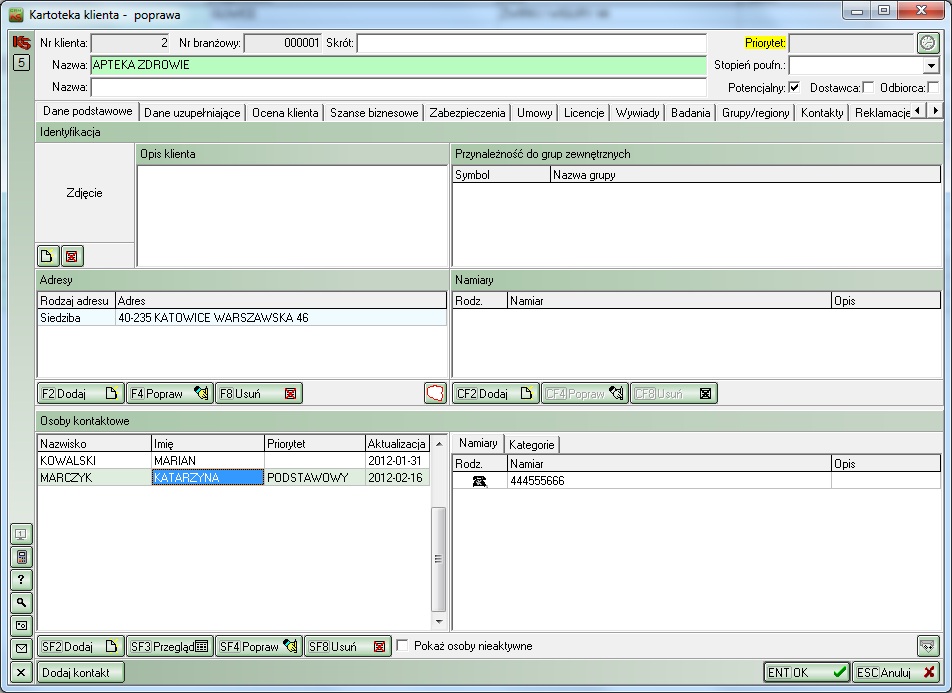The height and width of the screenshot is (693, 952).
Task: Click the calculator icon in left sidebar
Action: tap(21, 557)
